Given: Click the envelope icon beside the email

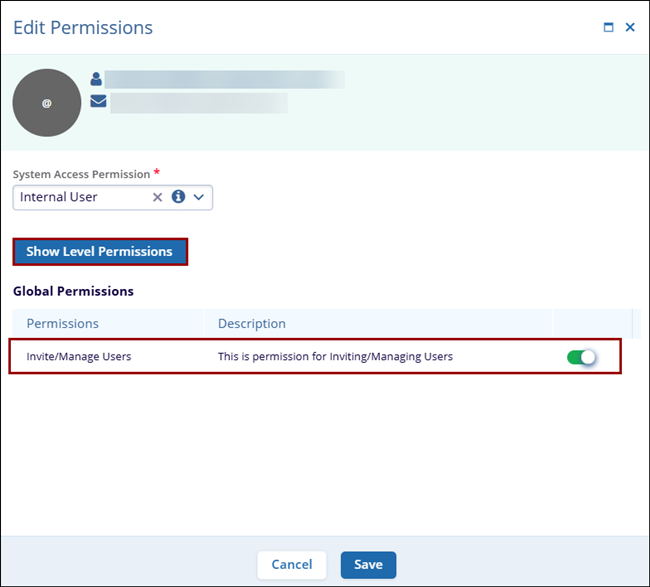Looking at the screenshot, I should [x=97, y=101].
